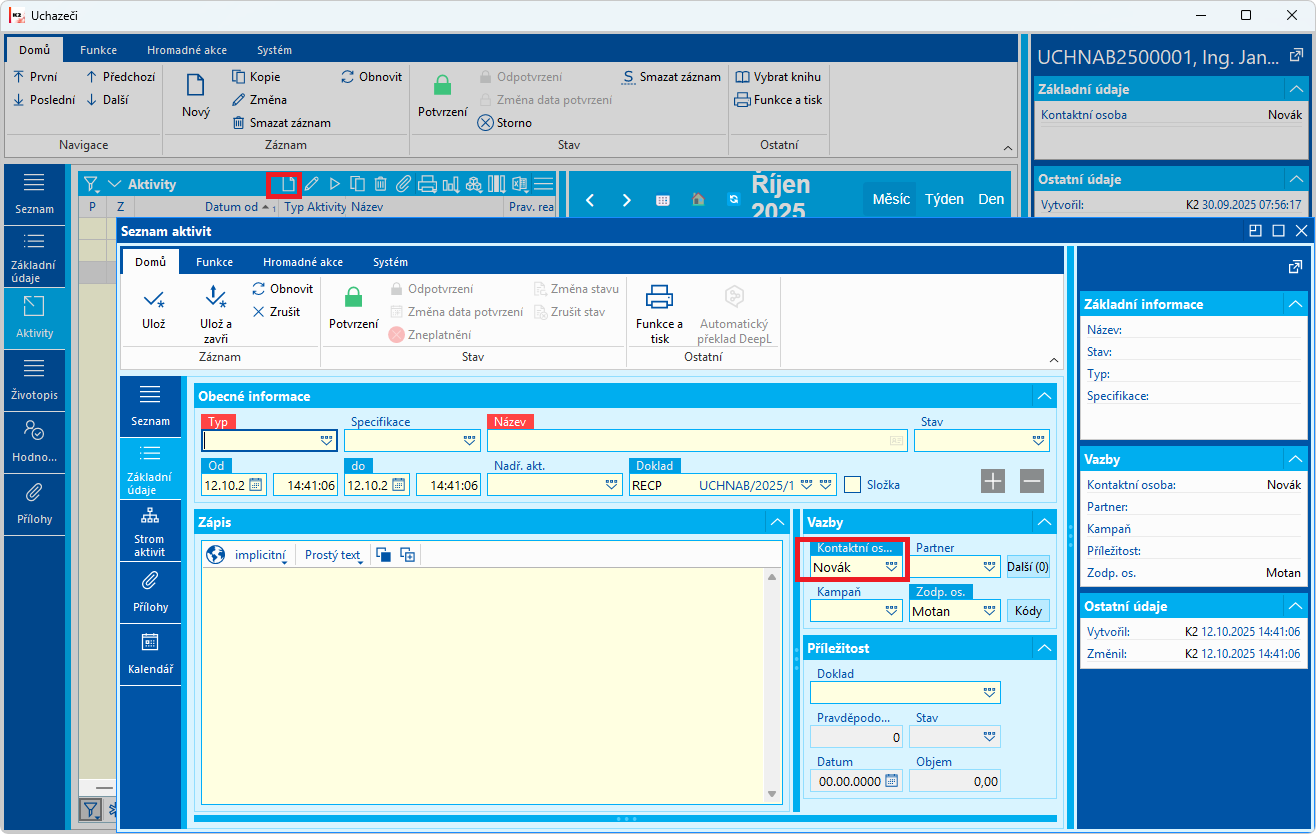Image resolution: width=1316 pixels, height=834 pixels.
Task: Click the Kódy button
Action: (x=1028, y=611)
